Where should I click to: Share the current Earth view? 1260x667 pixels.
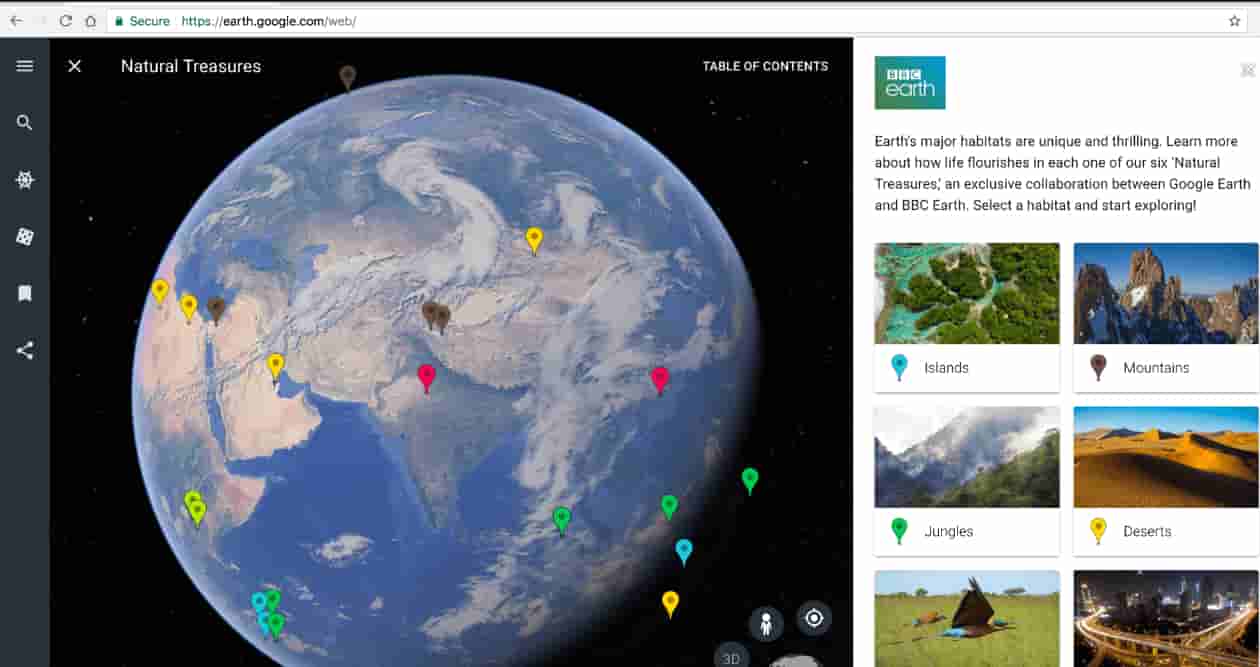tap(24, 350)
